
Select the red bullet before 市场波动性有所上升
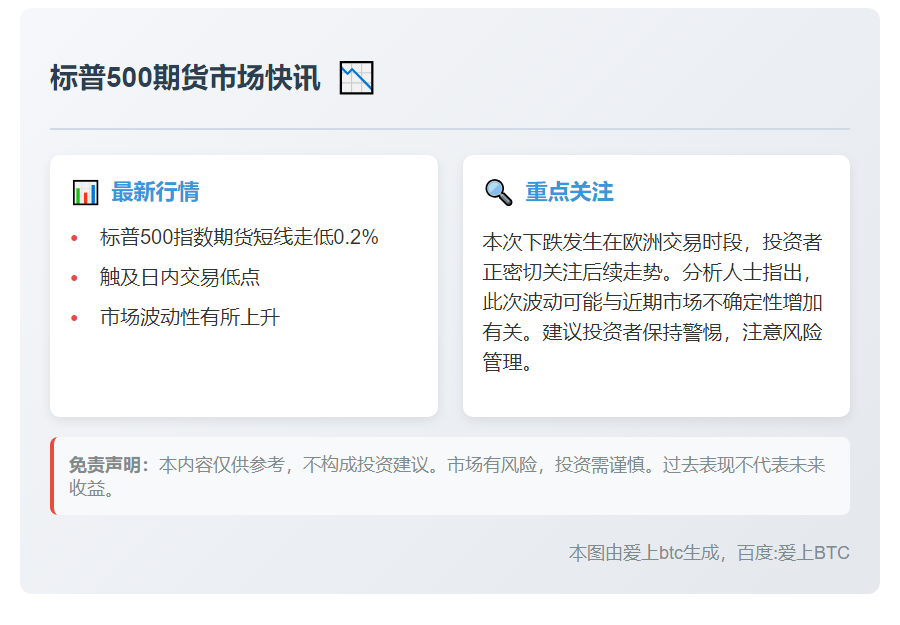tap(74, 318)
